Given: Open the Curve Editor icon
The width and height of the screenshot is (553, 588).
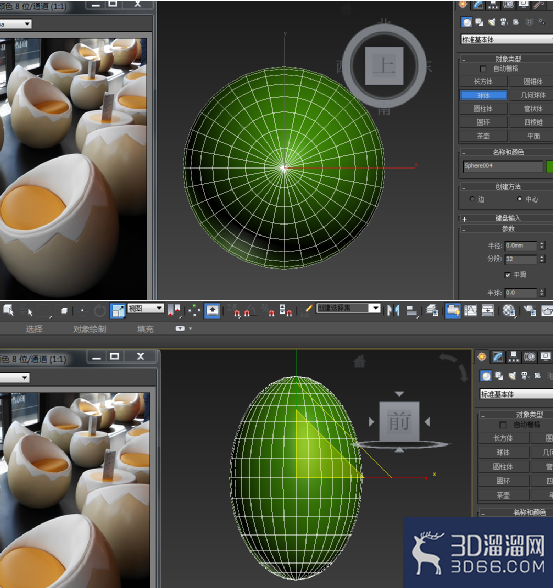Looking at the screenshot, I should coord(470,310).
